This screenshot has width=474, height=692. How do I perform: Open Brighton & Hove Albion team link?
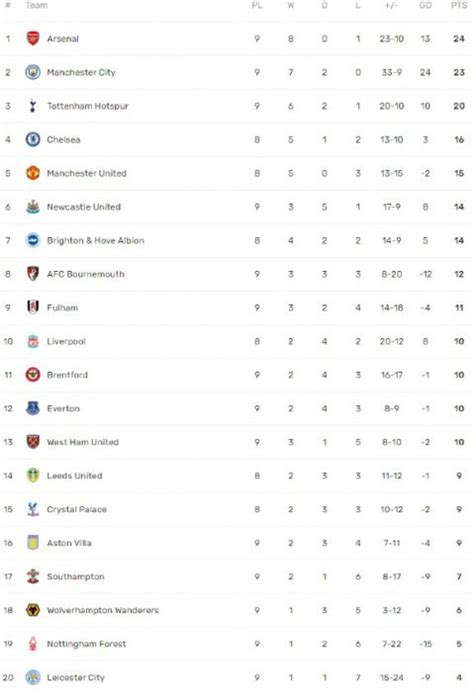(95, 241)
